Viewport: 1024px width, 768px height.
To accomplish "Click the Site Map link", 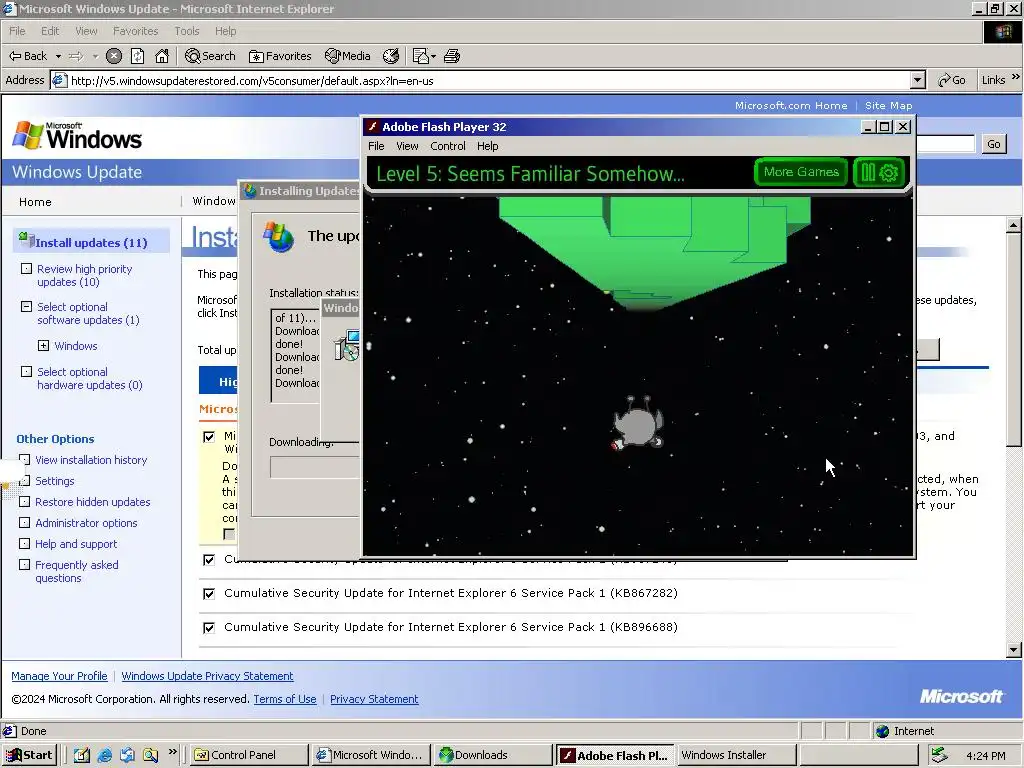I will point(888,105).
